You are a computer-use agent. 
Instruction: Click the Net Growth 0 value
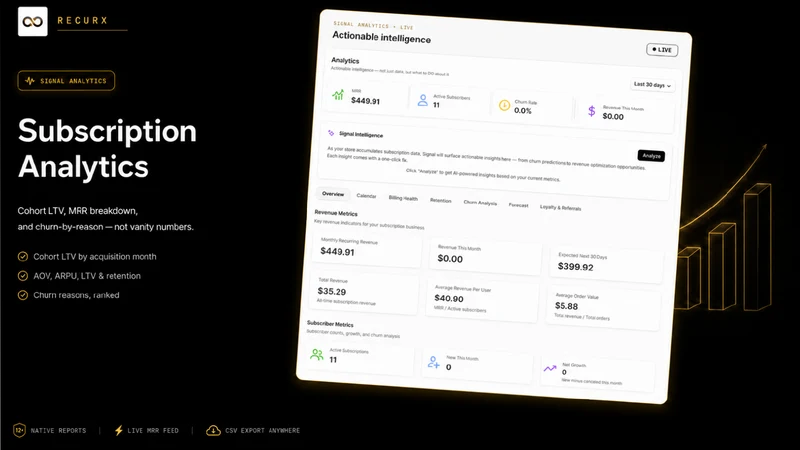564,372
